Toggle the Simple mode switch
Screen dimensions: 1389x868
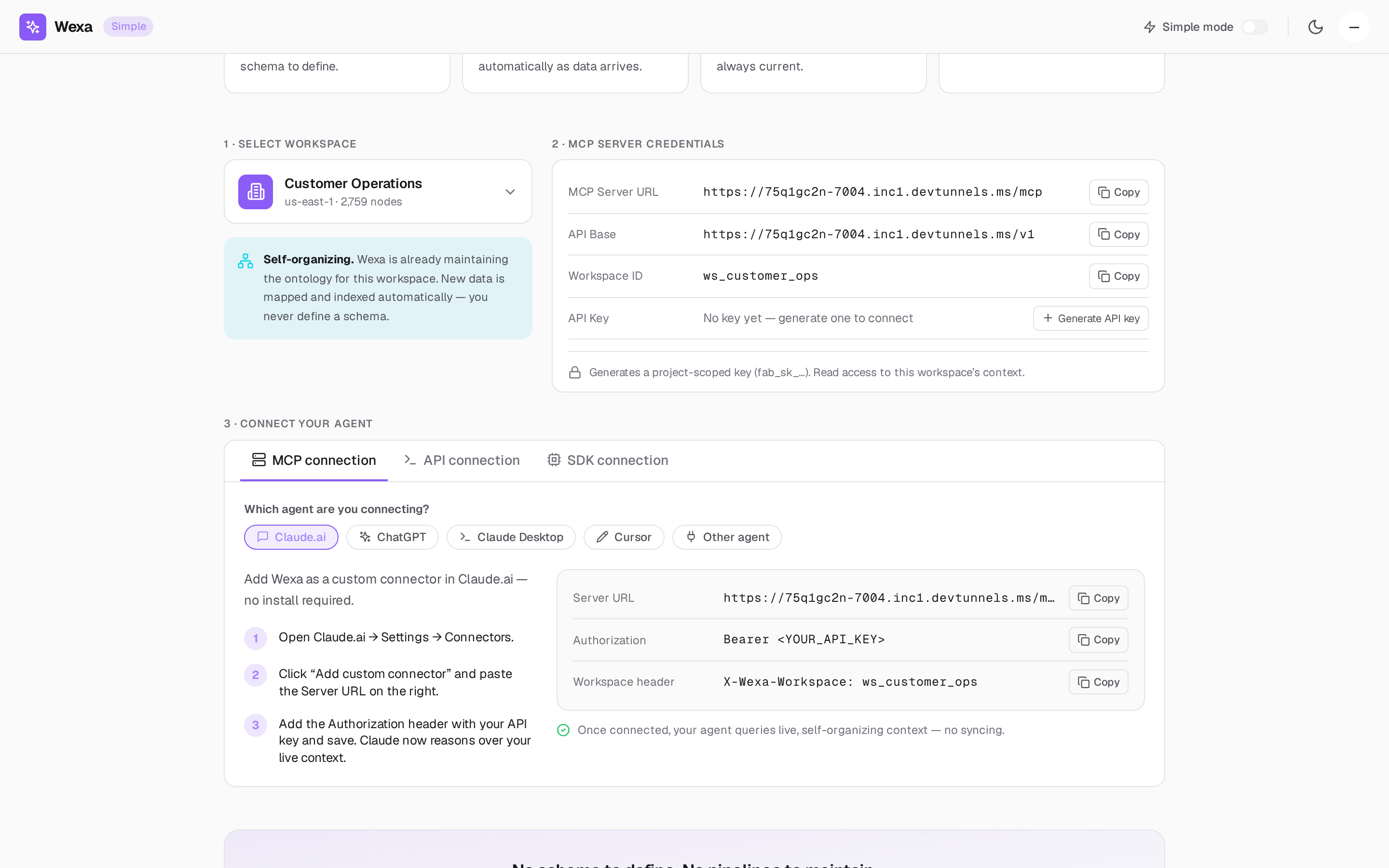(1255, 27)
